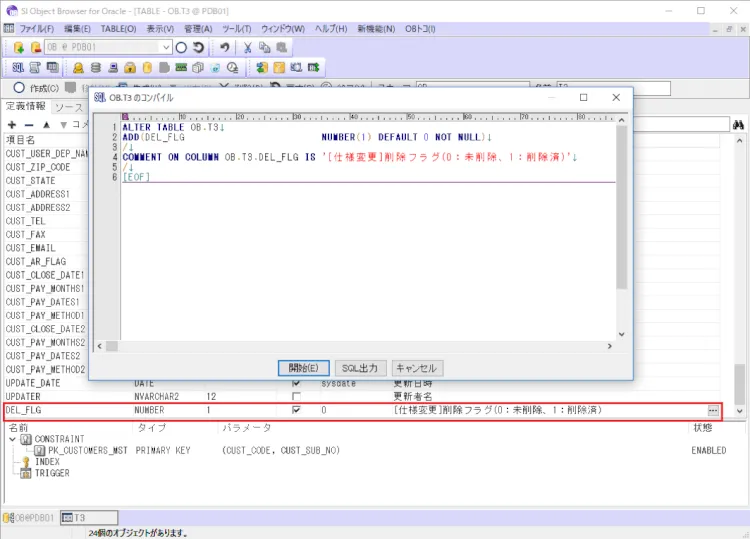Click the column list vertical scrollbar thumb
The width and height of the screenshot is (750, 539).
click(x=739, y=384)
